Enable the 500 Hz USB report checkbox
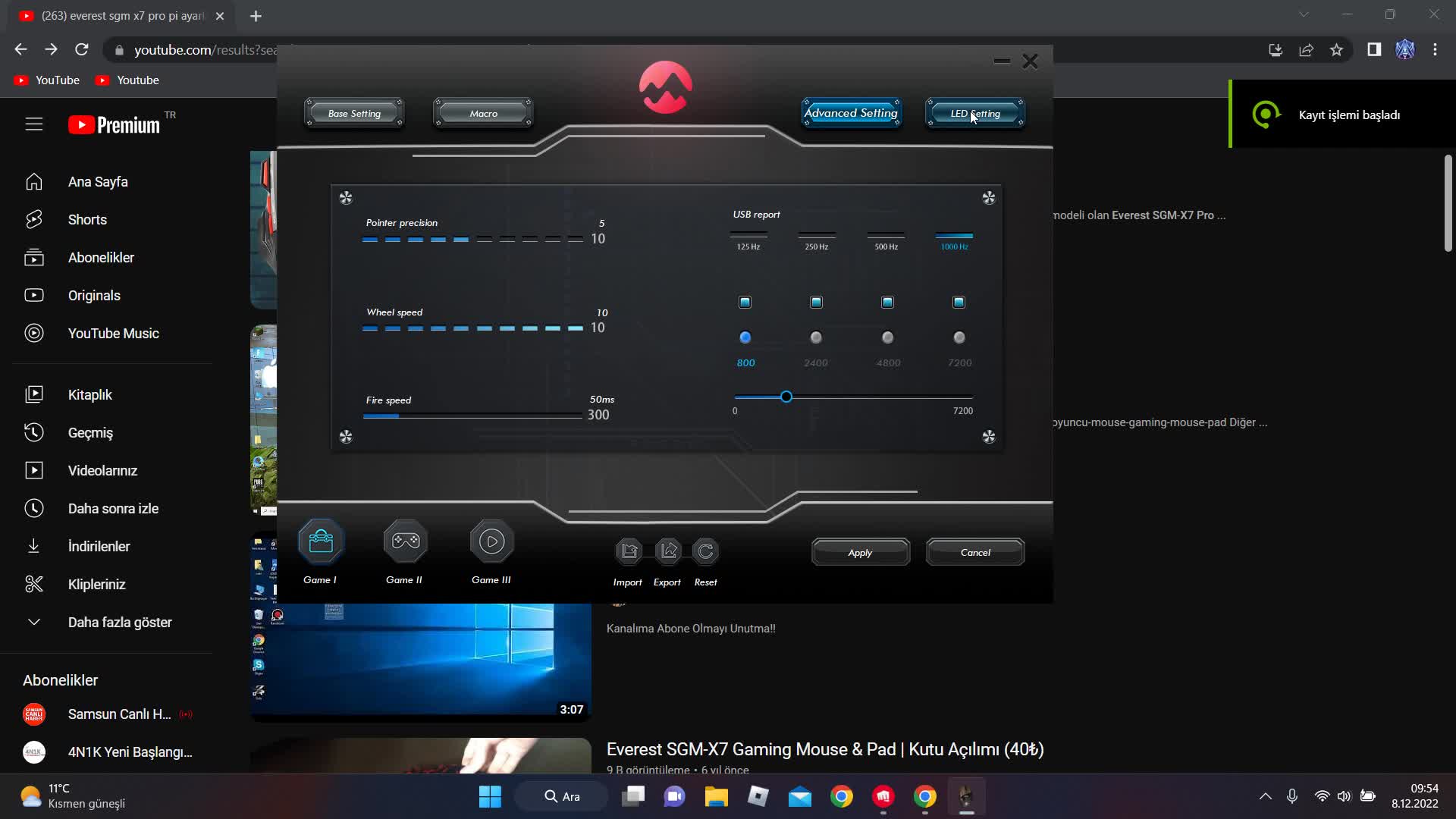 tap(886, 302)
